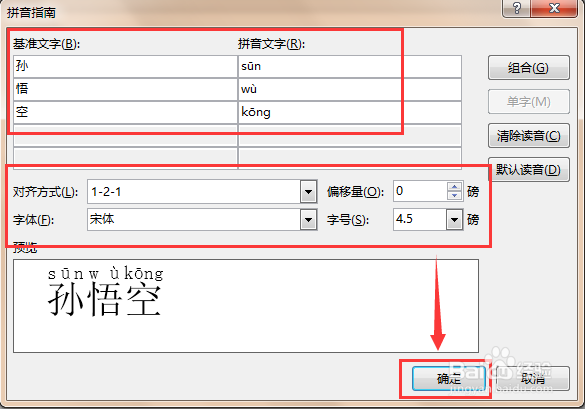Open the 字体 dropdown arrow
The width and height of the screenshot is (585, 409).
pos(309,219)
